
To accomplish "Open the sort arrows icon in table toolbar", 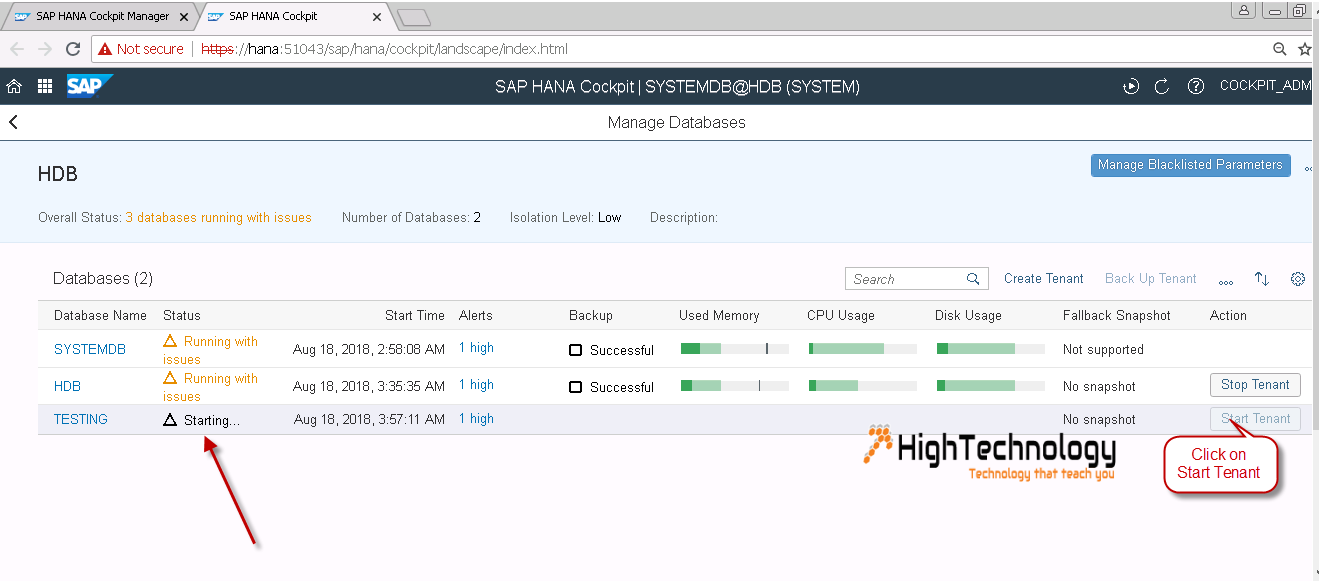I will [x=1262, y=279].
